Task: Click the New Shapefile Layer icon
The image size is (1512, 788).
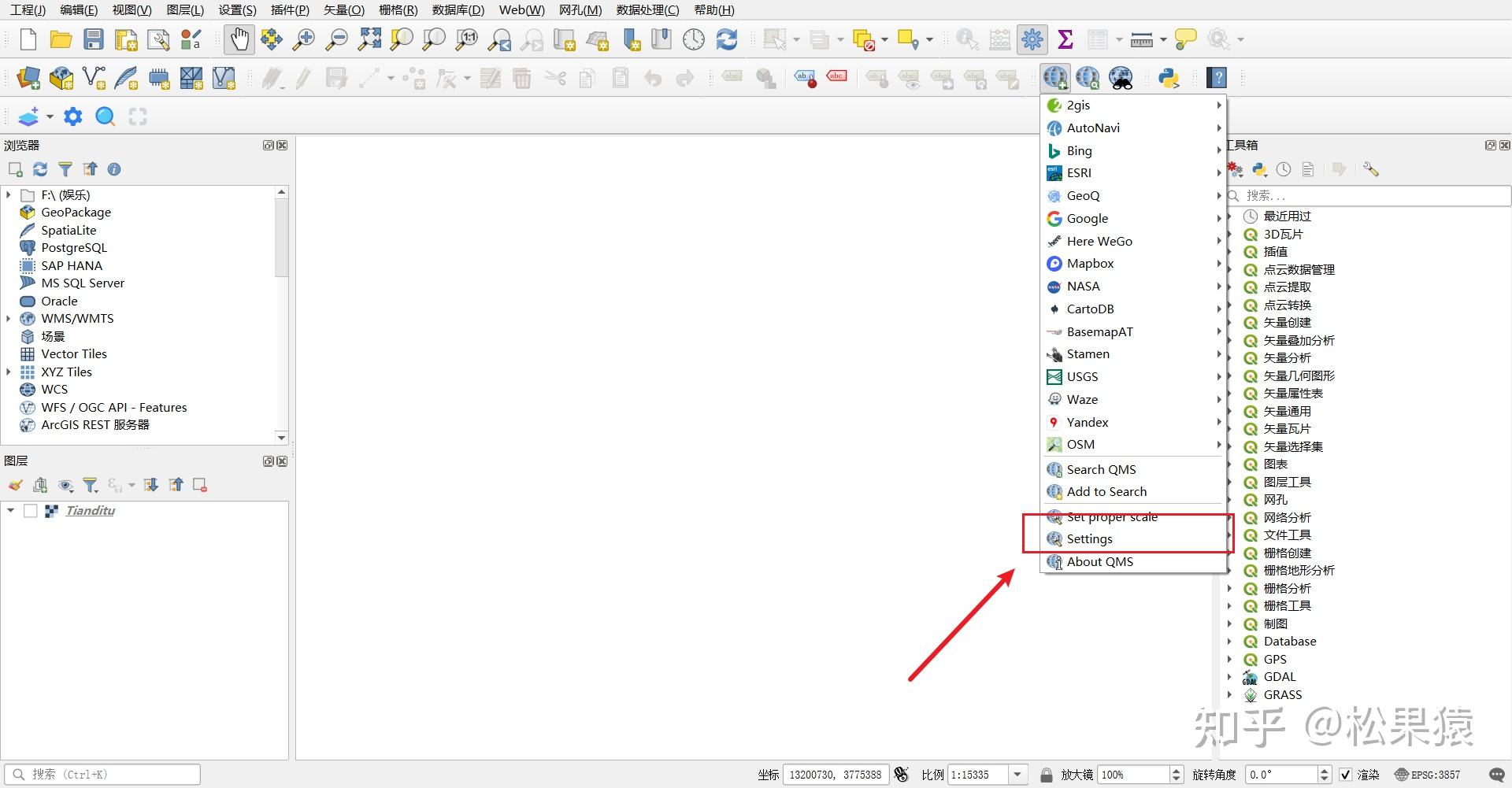Action: tap(94, 78)
